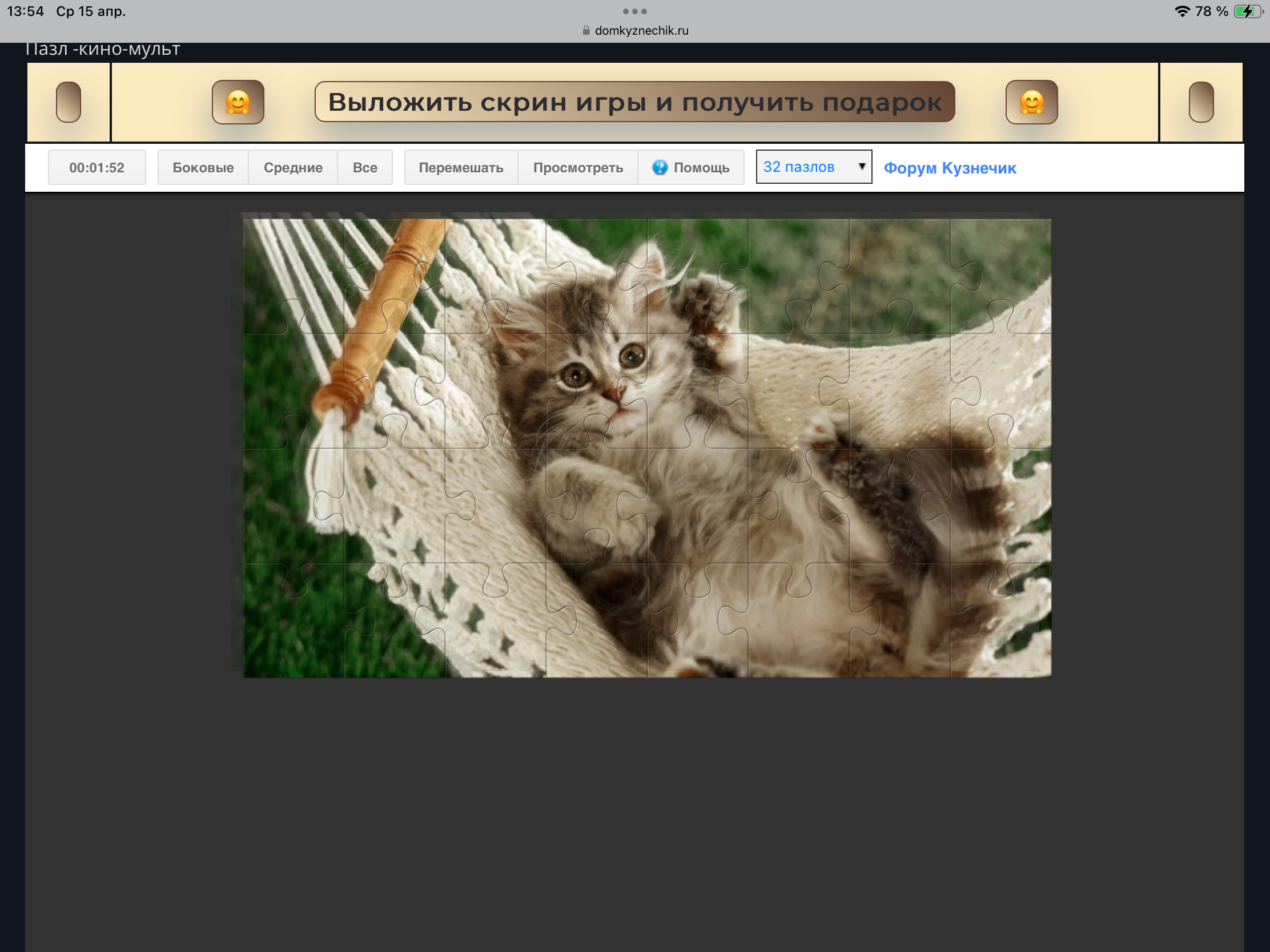Click the right hugging emoji button
Screen dimensions: 1270x952
pos(1031,102)
